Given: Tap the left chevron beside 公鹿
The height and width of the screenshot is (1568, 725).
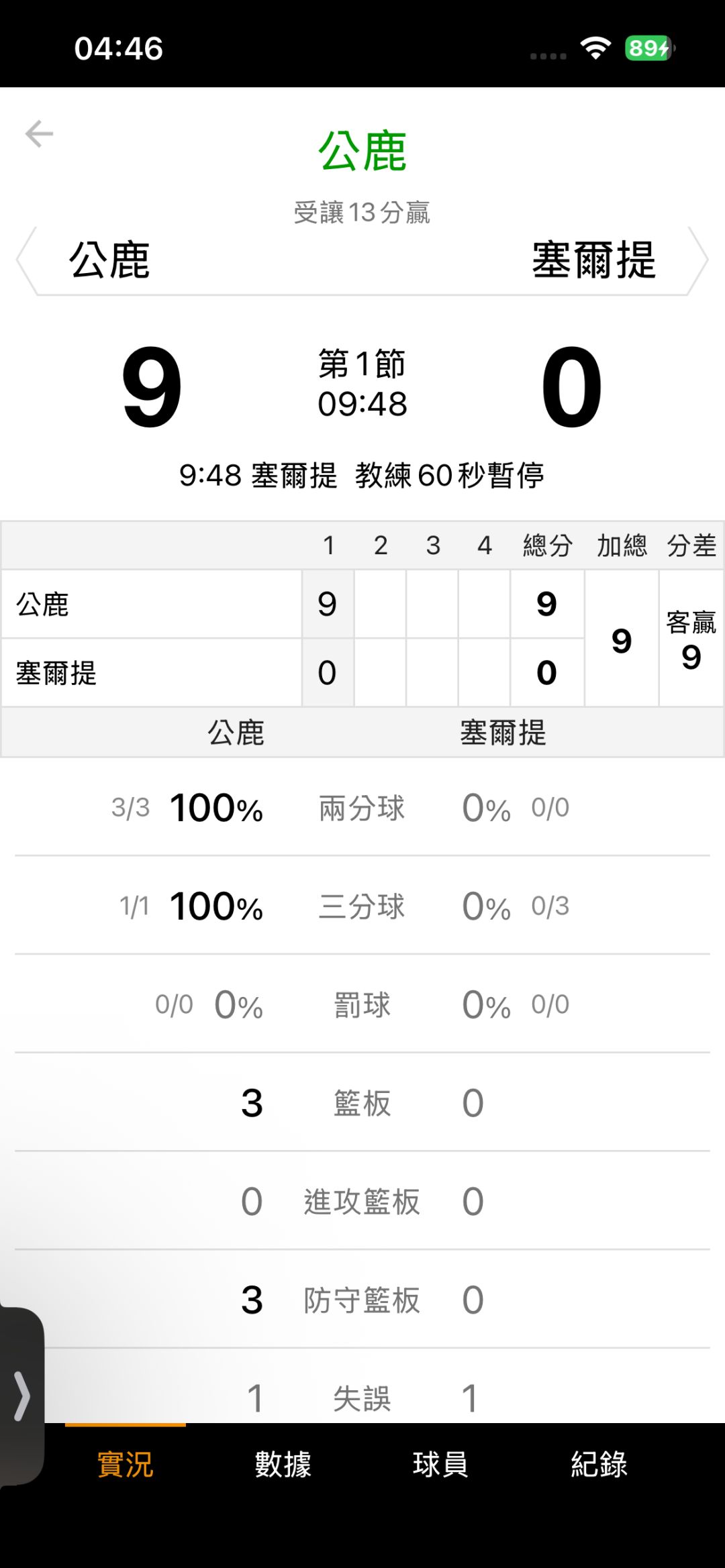Looking at the screenshot, I should point(26,260).
